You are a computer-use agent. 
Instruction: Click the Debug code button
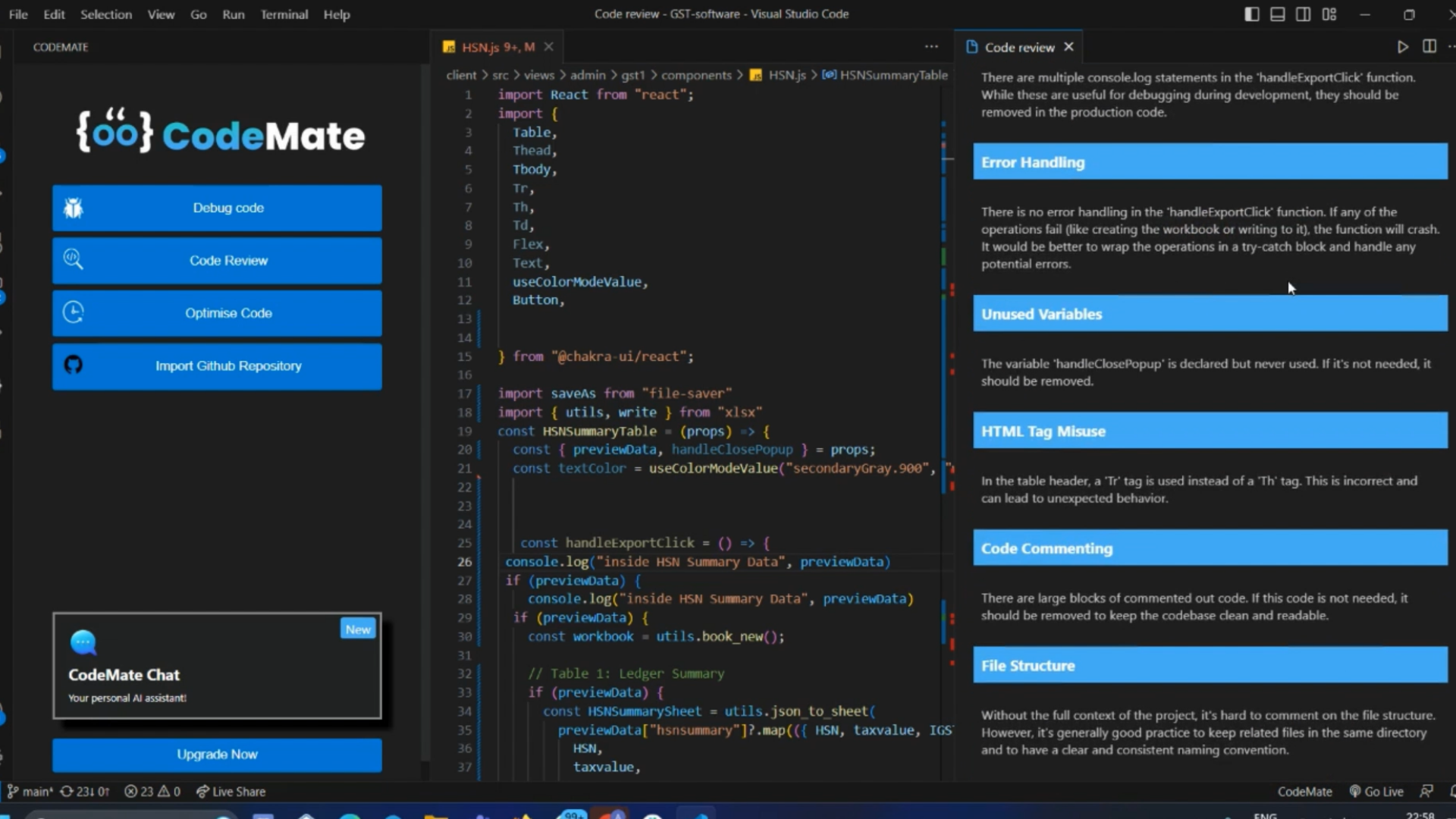pyautogui.click(x=217, y=208)
